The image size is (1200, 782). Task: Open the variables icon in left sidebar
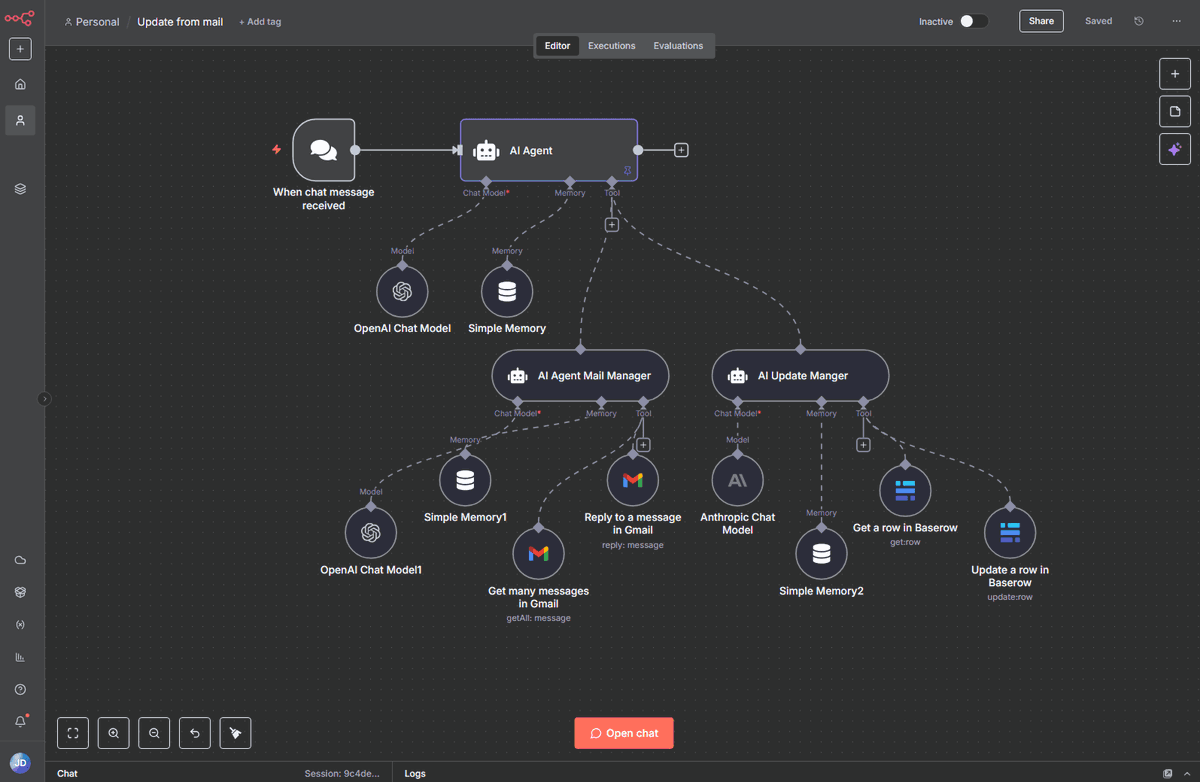[20, 625]
